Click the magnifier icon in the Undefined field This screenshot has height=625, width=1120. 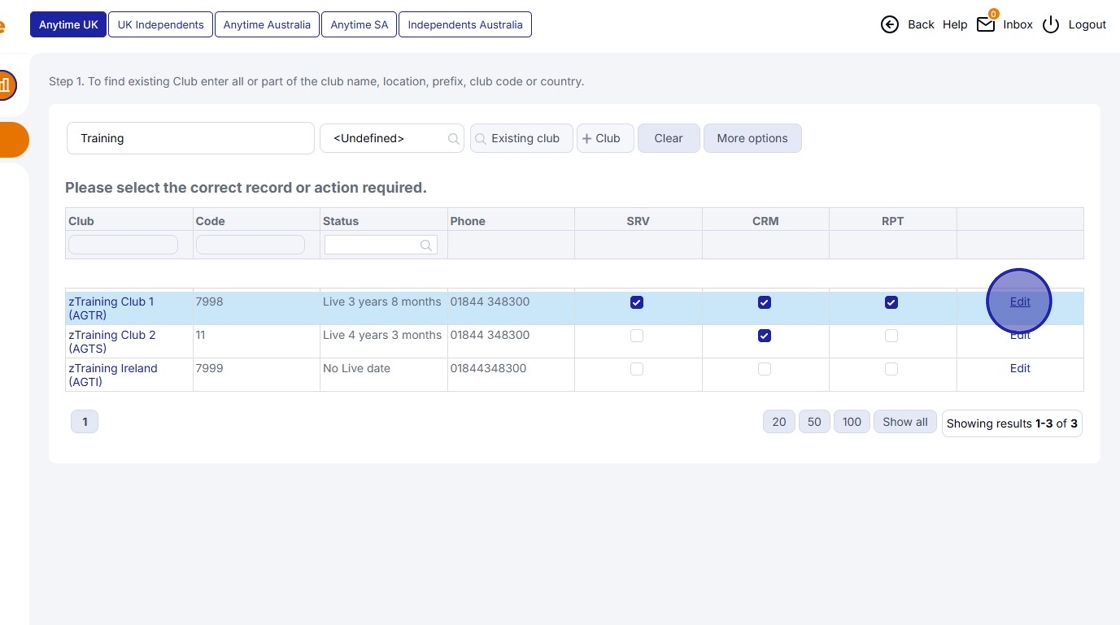coord(452,138)
